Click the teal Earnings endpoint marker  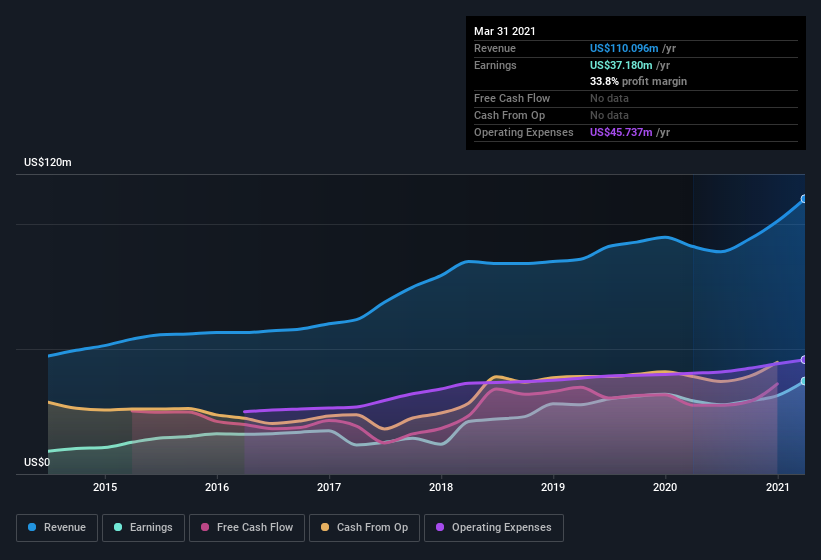coord(804,381)
